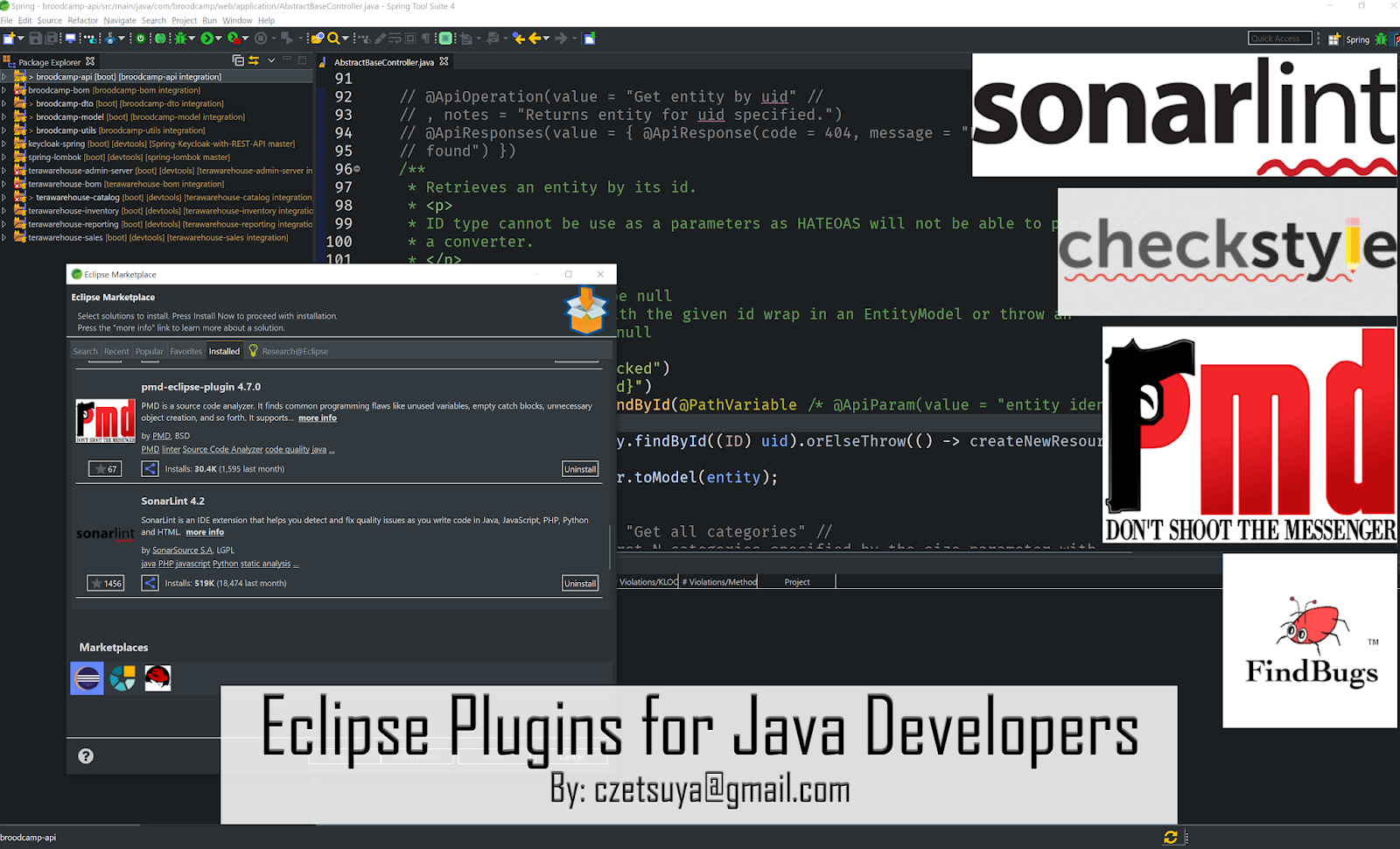Go to last edit location star-arrow icon
This screenshot has width=1400, height=849.
pyautogui.click(x=519, y=39)
